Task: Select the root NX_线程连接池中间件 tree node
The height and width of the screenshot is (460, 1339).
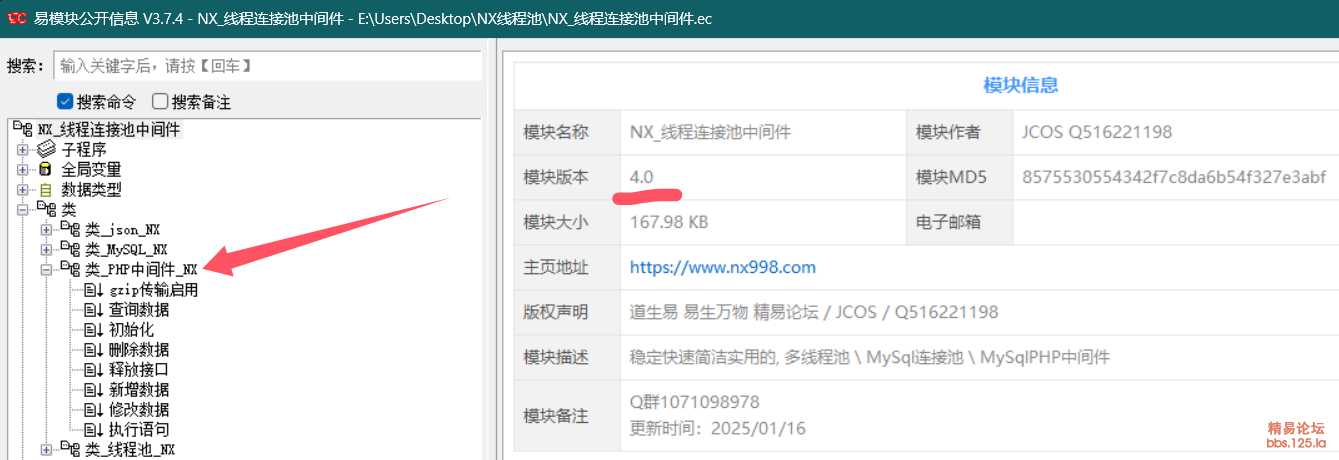Action: [x=108, y=129]
